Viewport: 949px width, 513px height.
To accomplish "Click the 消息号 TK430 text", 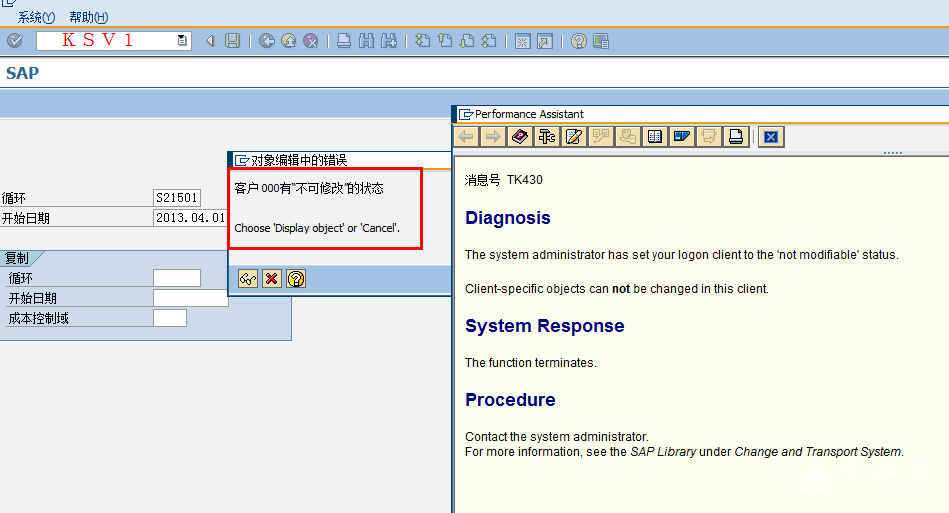I will pos(504,180).
